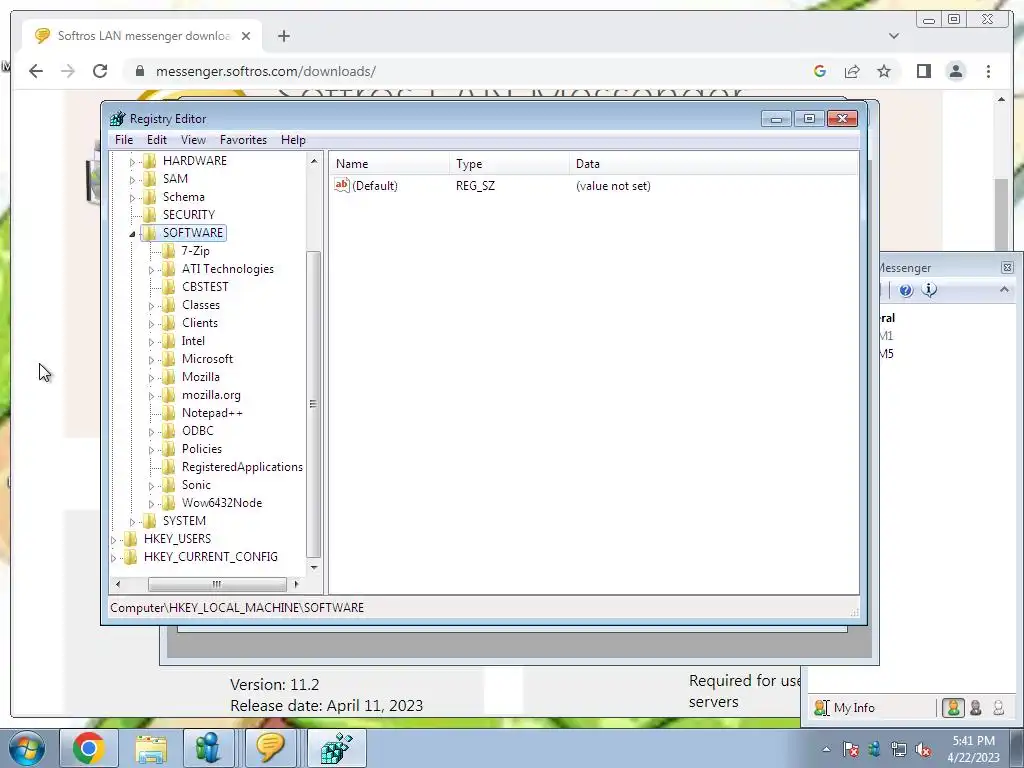Image resolution: width=1024 pixels, height=768 pixels.
Task: Expand the Classes key
Action: [151, 306]
